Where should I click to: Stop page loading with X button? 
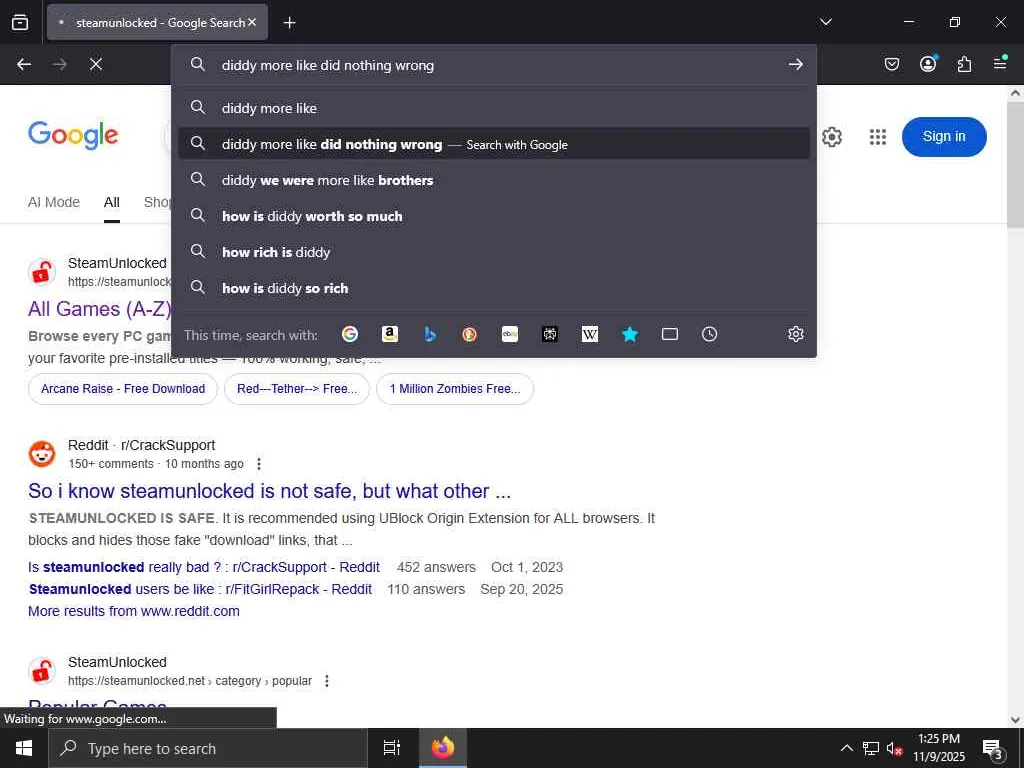coord(95,64)
